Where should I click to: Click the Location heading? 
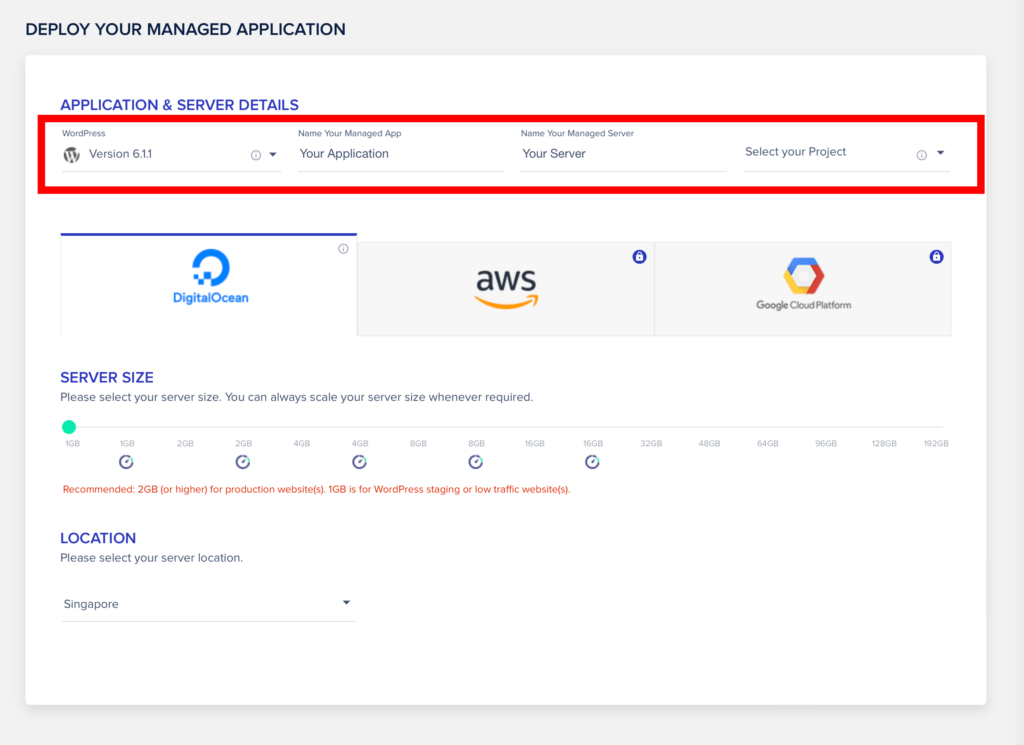[x=98, y=538]
